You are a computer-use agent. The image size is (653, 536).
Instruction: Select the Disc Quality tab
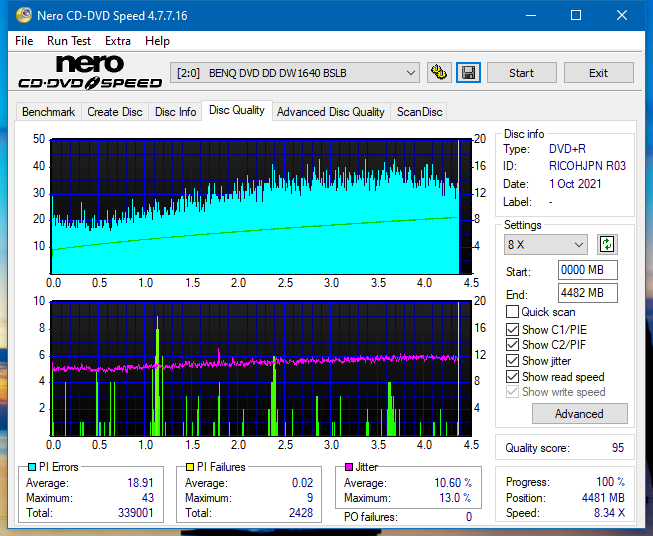tap(237, 110)
